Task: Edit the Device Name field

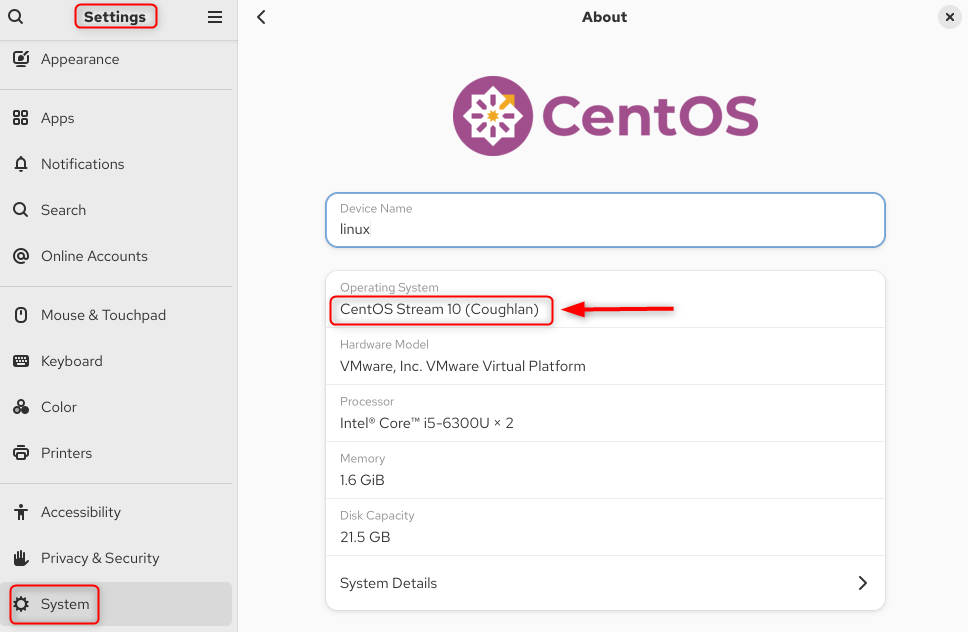Action: pyautogui.click(x=604, y=229)
